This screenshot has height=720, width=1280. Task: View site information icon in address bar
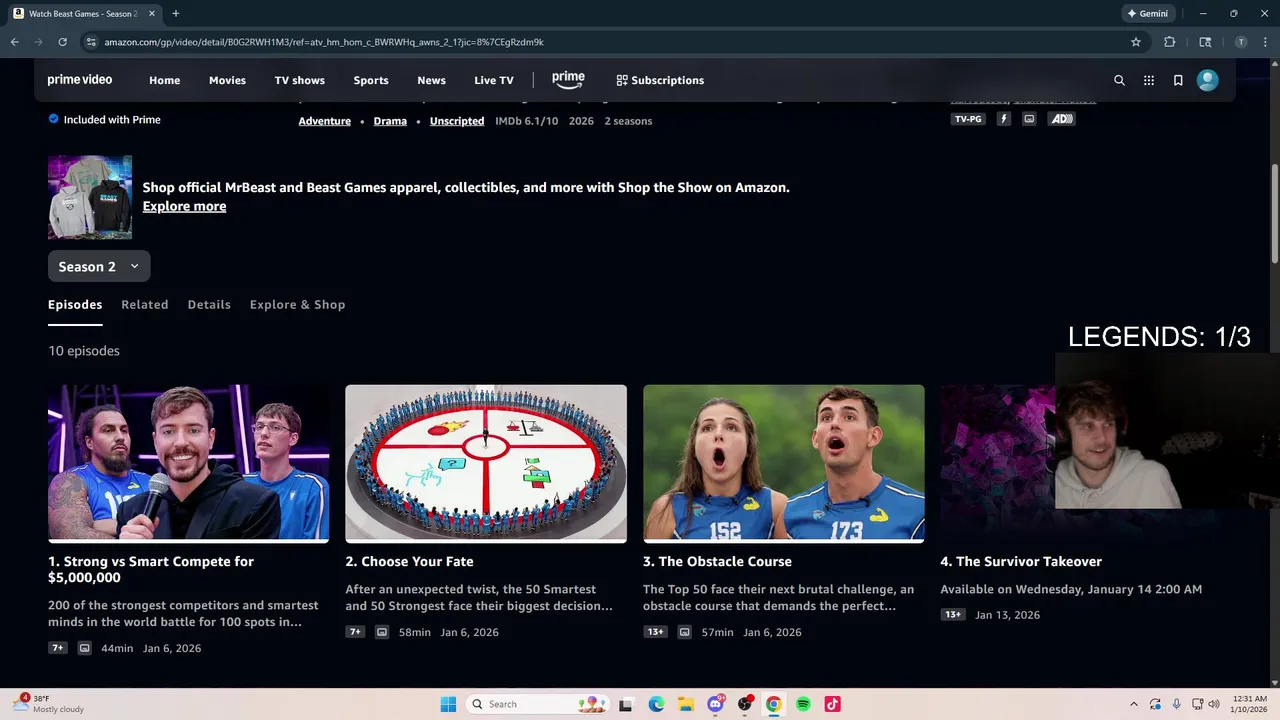click(91, 42)
